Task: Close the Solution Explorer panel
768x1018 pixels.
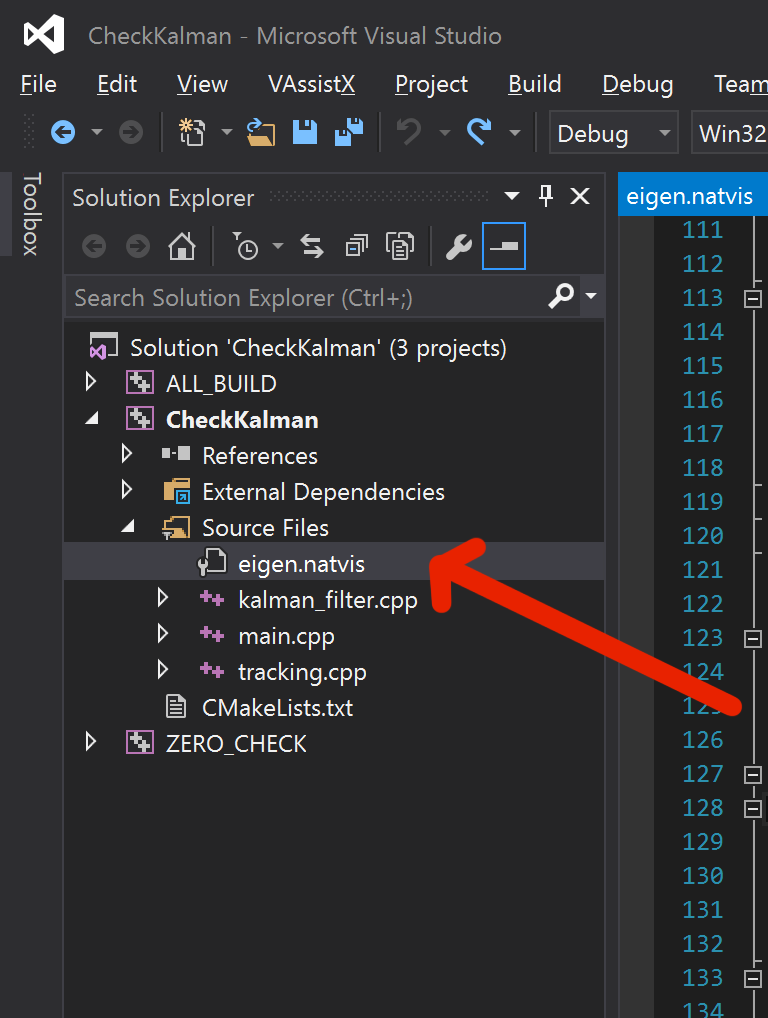Action: [580, 196]
